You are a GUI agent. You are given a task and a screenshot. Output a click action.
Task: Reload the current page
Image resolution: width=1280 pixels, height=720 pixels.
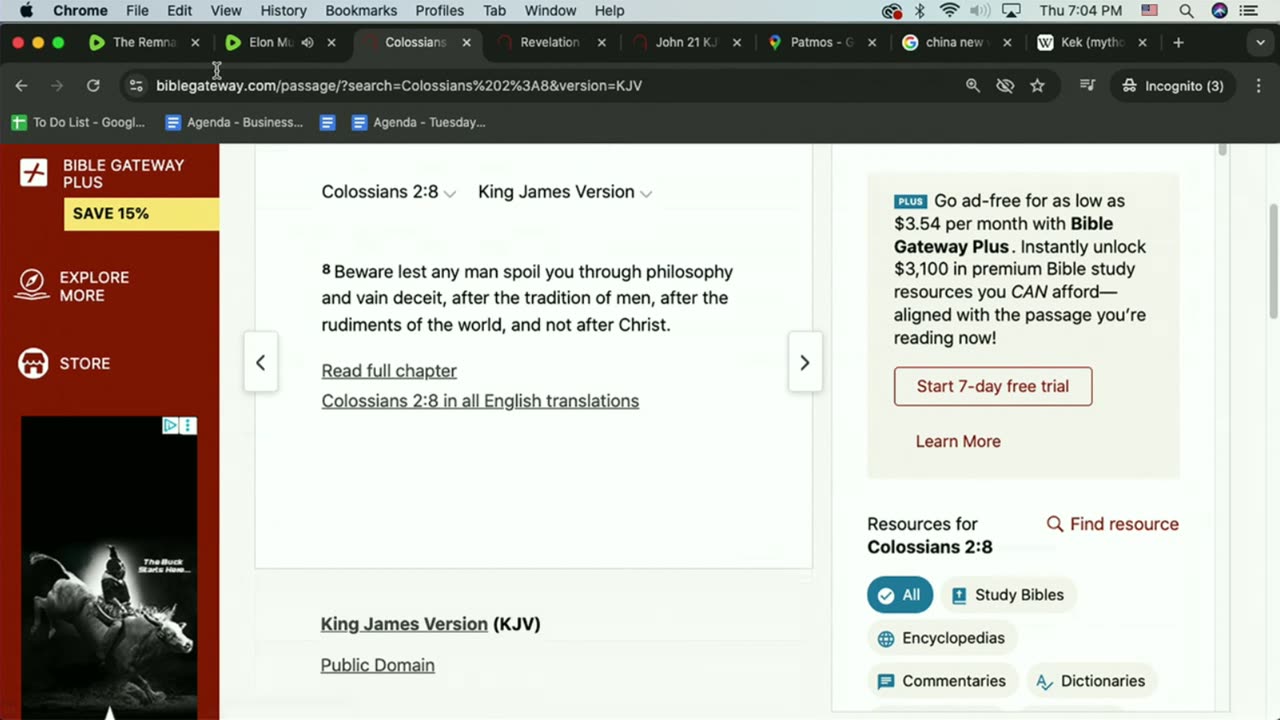[x=93, y=86]
